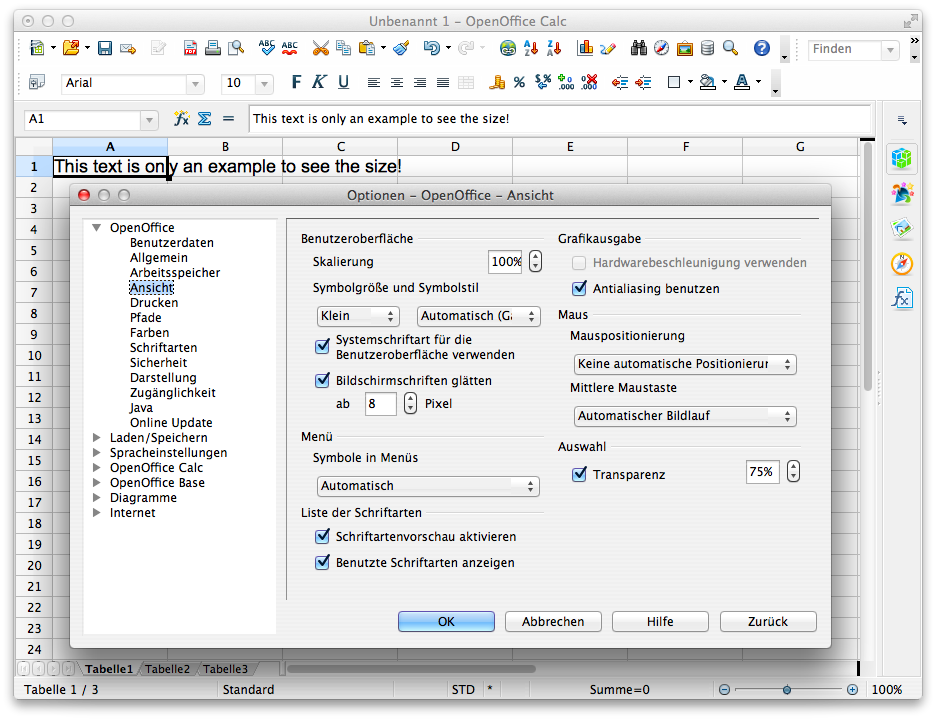Open Mauspositionierung dropdown
936x727 pixels.
685,364
